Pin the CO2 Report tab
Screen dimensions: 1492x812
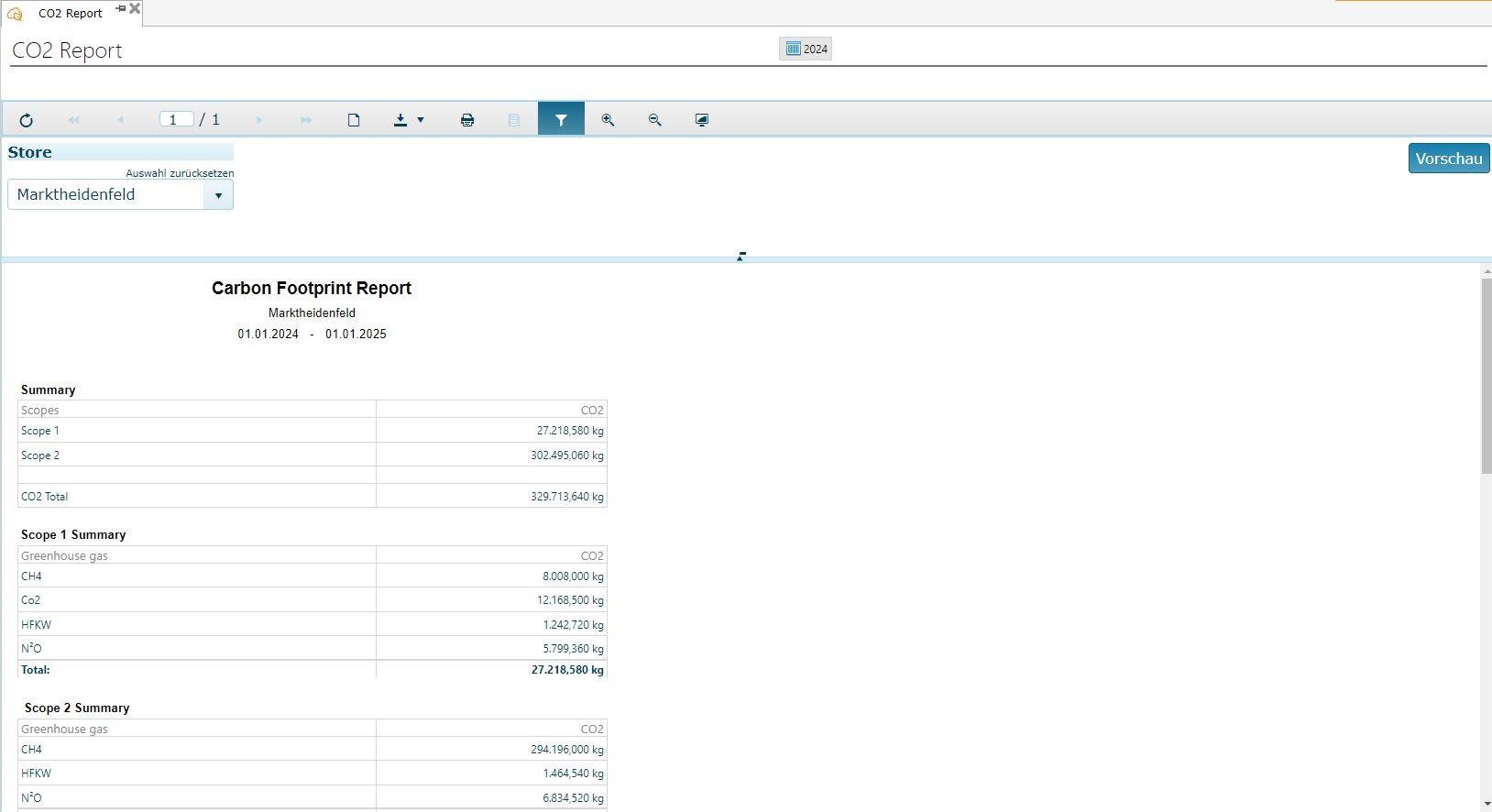(121, 8)
